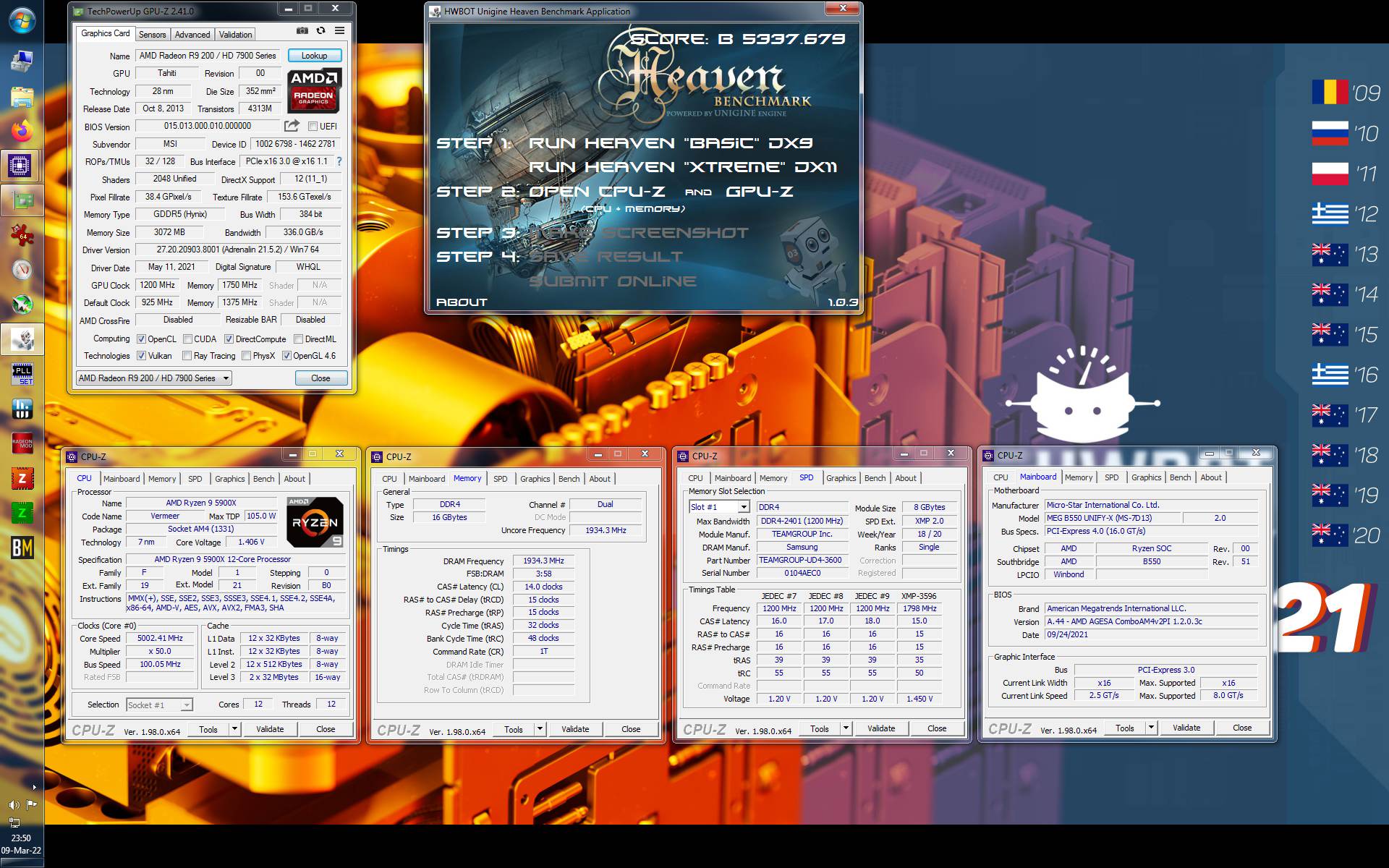Click the Bus Interface question mark icon
This screenshot has width=1389, height=868.
tap(339, 161)
